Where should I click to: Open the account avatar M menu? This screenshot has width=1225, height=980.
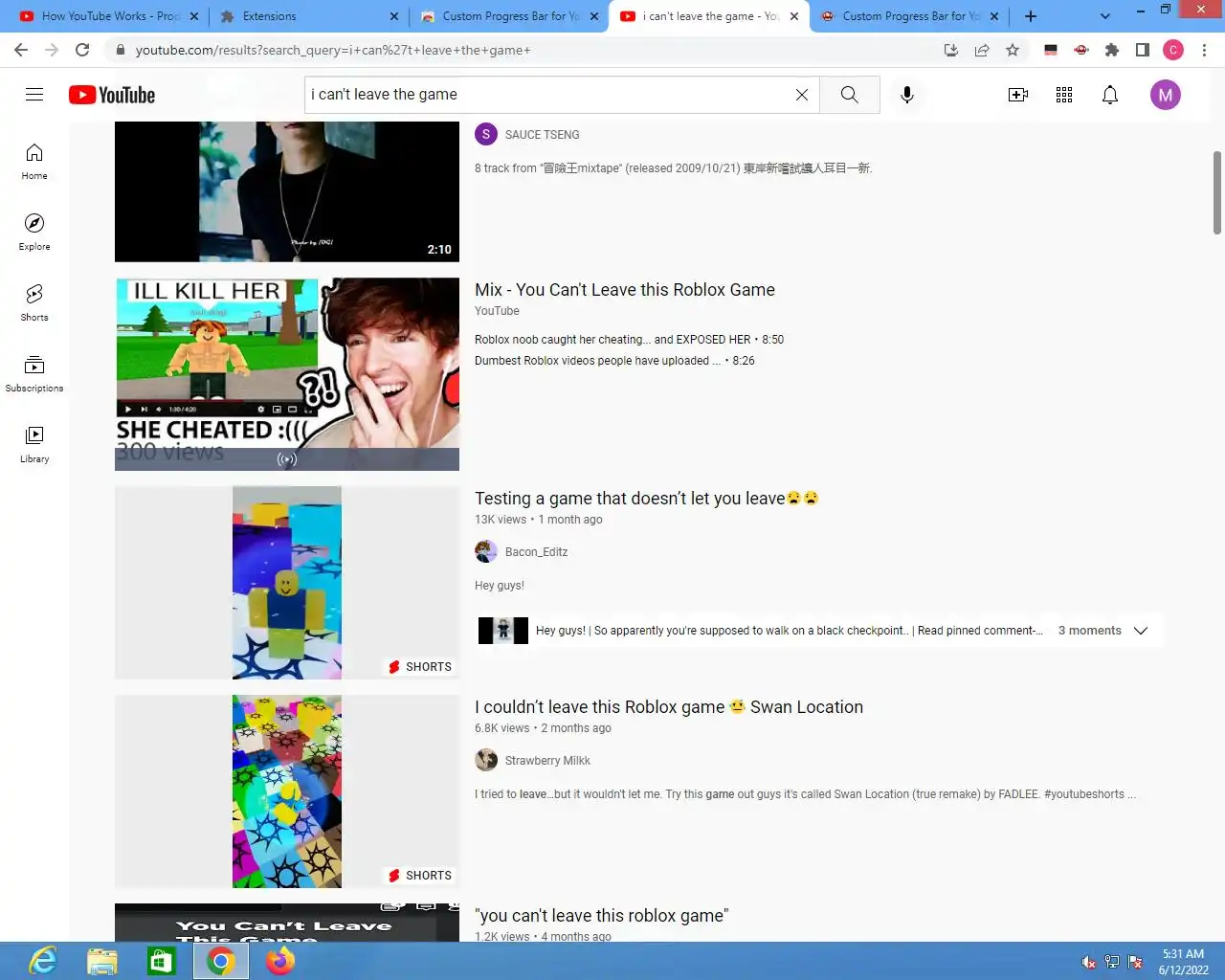pos(1166,95)
